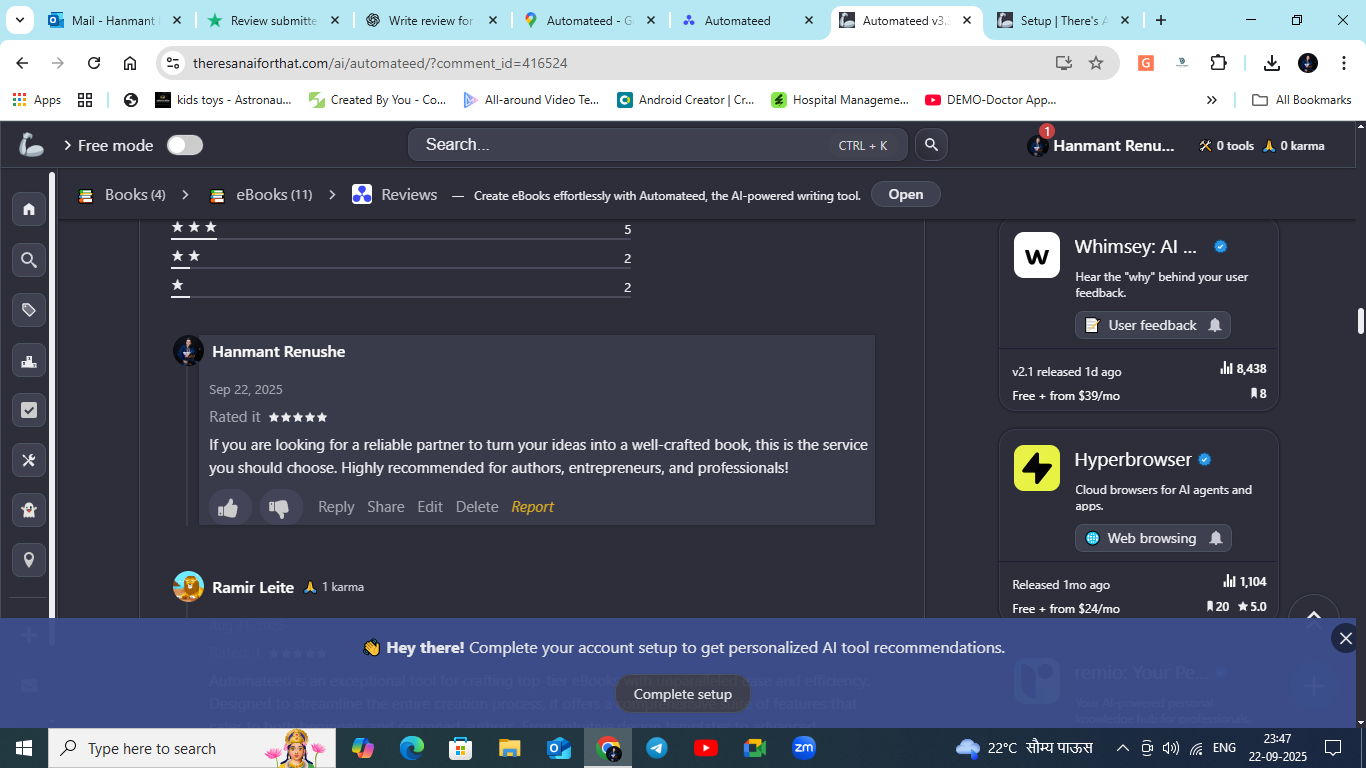1366x768 pixels.
Task: Switch to the Write review for browser tab
Action: 431,20
